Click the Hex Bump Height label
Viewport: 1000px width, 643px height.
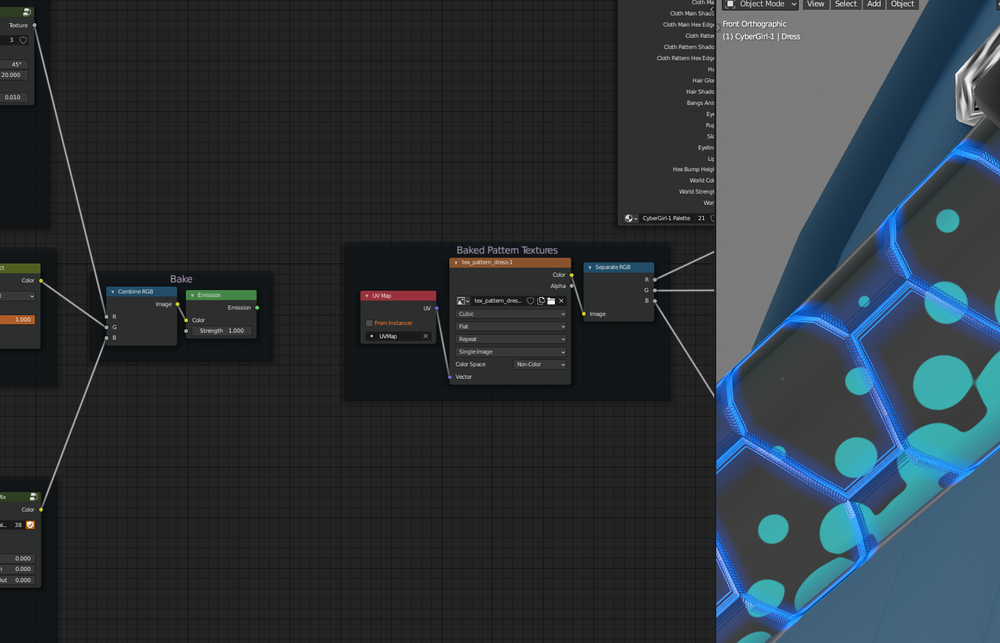[x=693, y=170]
